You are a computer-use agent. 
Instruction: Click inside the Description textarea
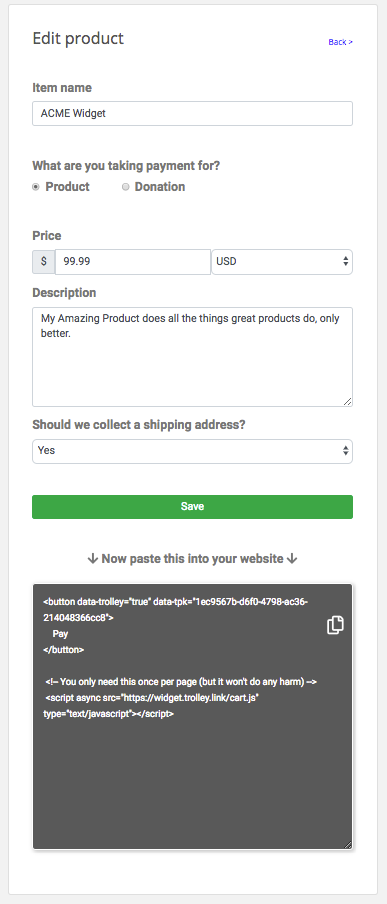pyautogui.click(x=192, y=357)
